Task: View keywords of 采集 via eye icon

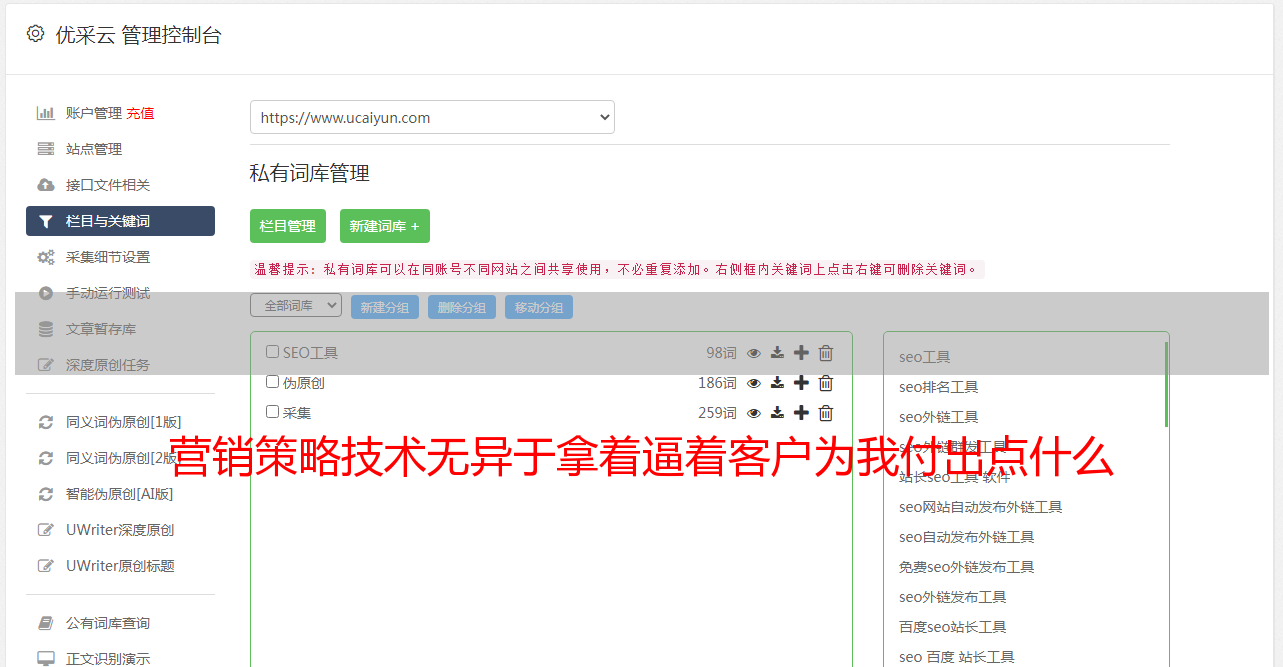Action: click(754, 413)
